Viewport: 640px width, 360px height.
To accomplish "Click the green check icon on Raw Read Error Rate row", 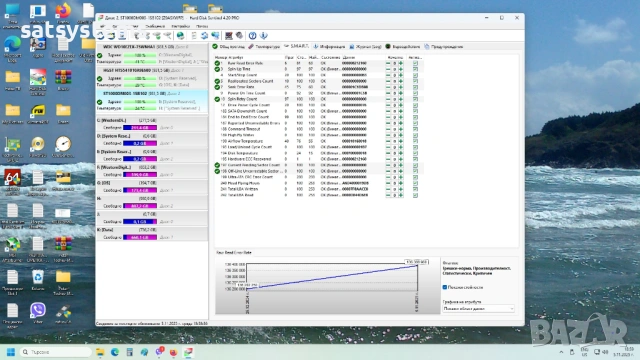I will (217, 63).
